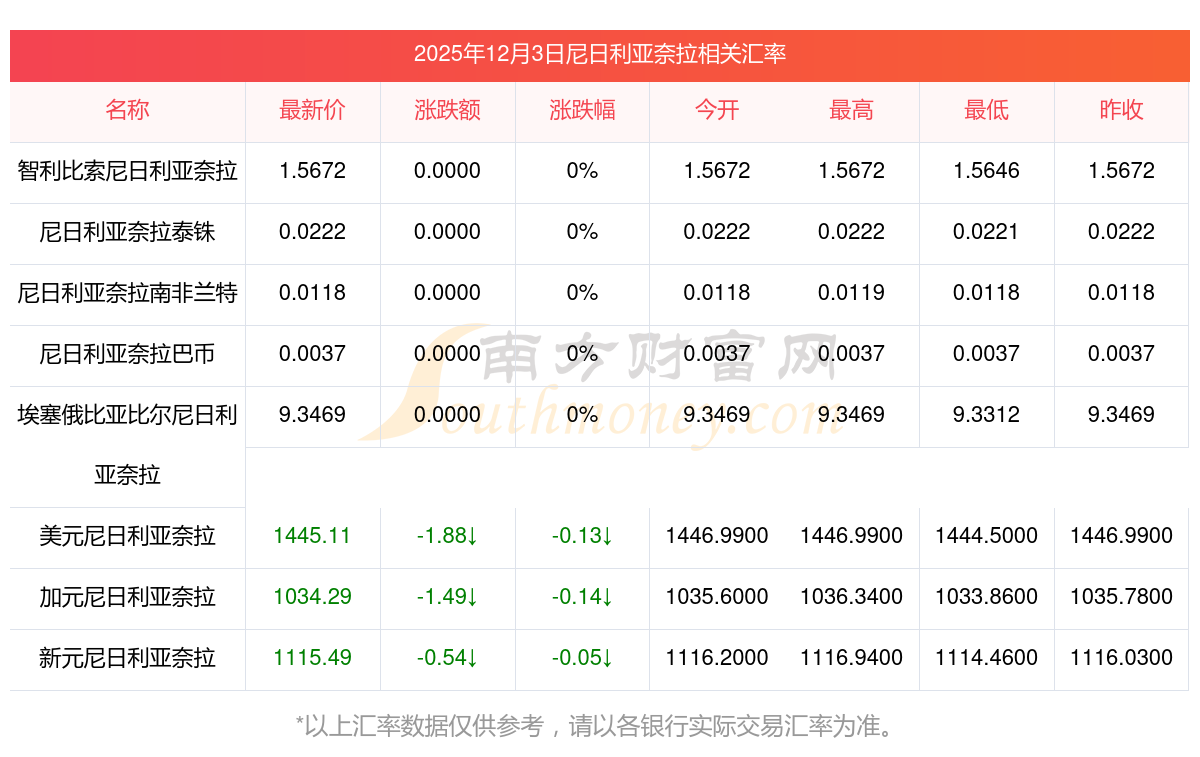The width and height of the screenshot is (1200, 757).
Task: Click the 涨跌幅 column header
Action: (x=582, y=111)
